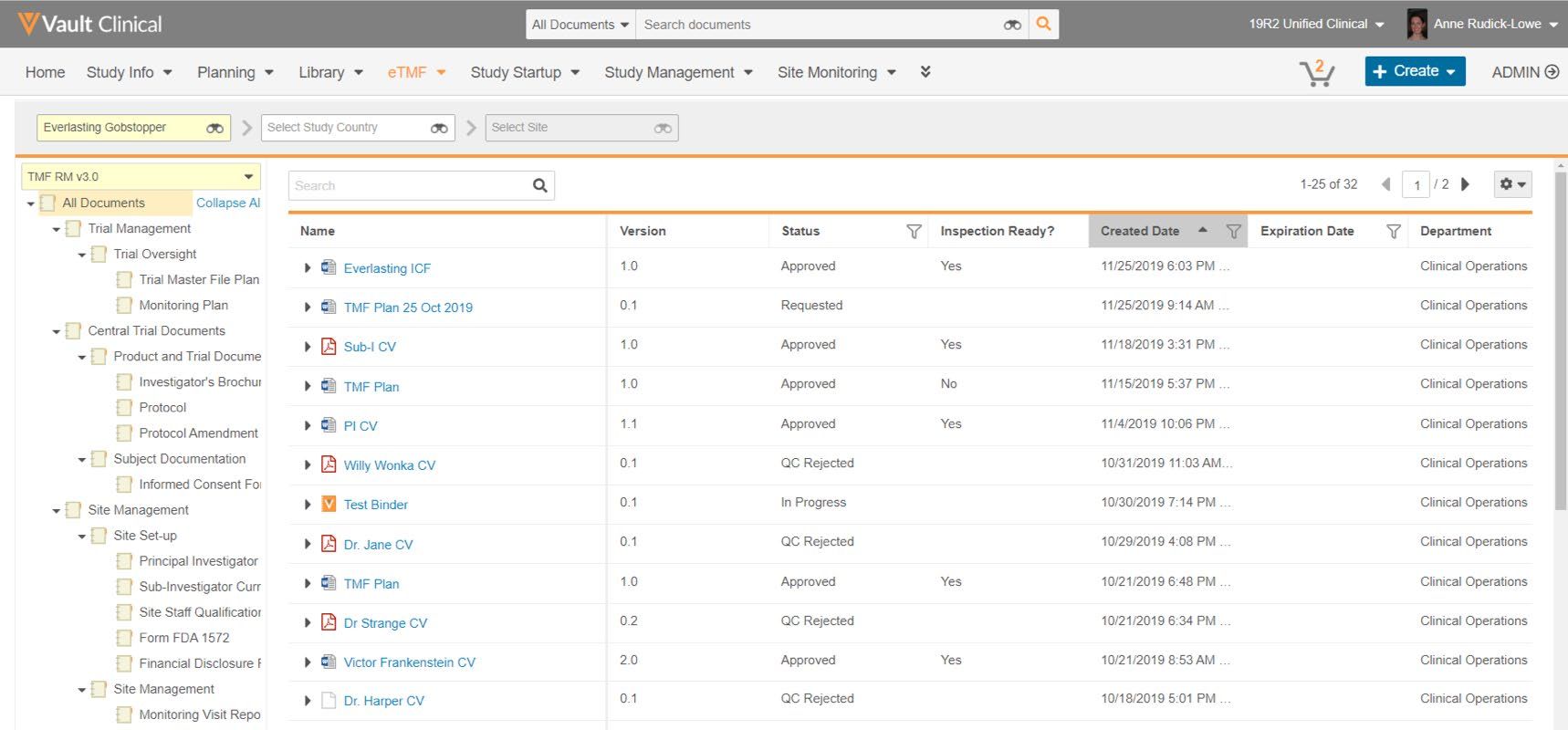
Task: Go to previous page arrow
Action: (x=1386, y=184)
